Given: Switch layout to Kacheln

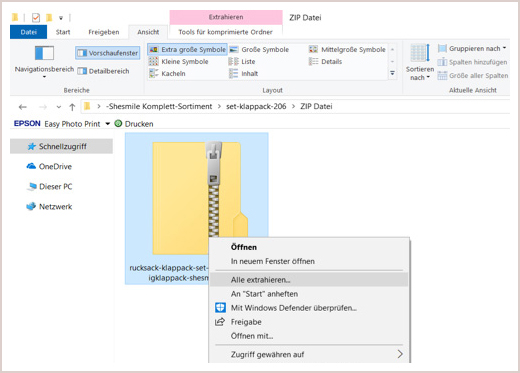Looking at the screenshot, I should [167, 73].
